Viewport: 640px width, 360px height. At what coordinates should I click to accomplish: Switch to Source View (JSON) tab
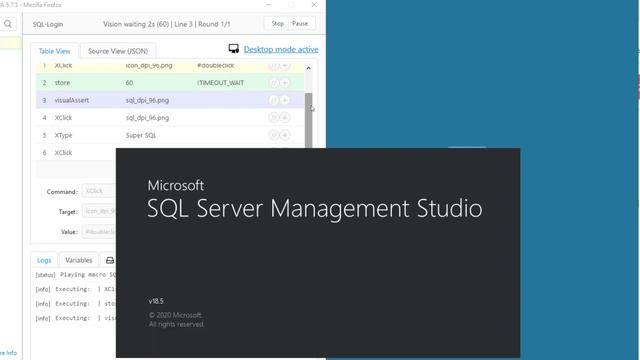(x=118, y=51)
